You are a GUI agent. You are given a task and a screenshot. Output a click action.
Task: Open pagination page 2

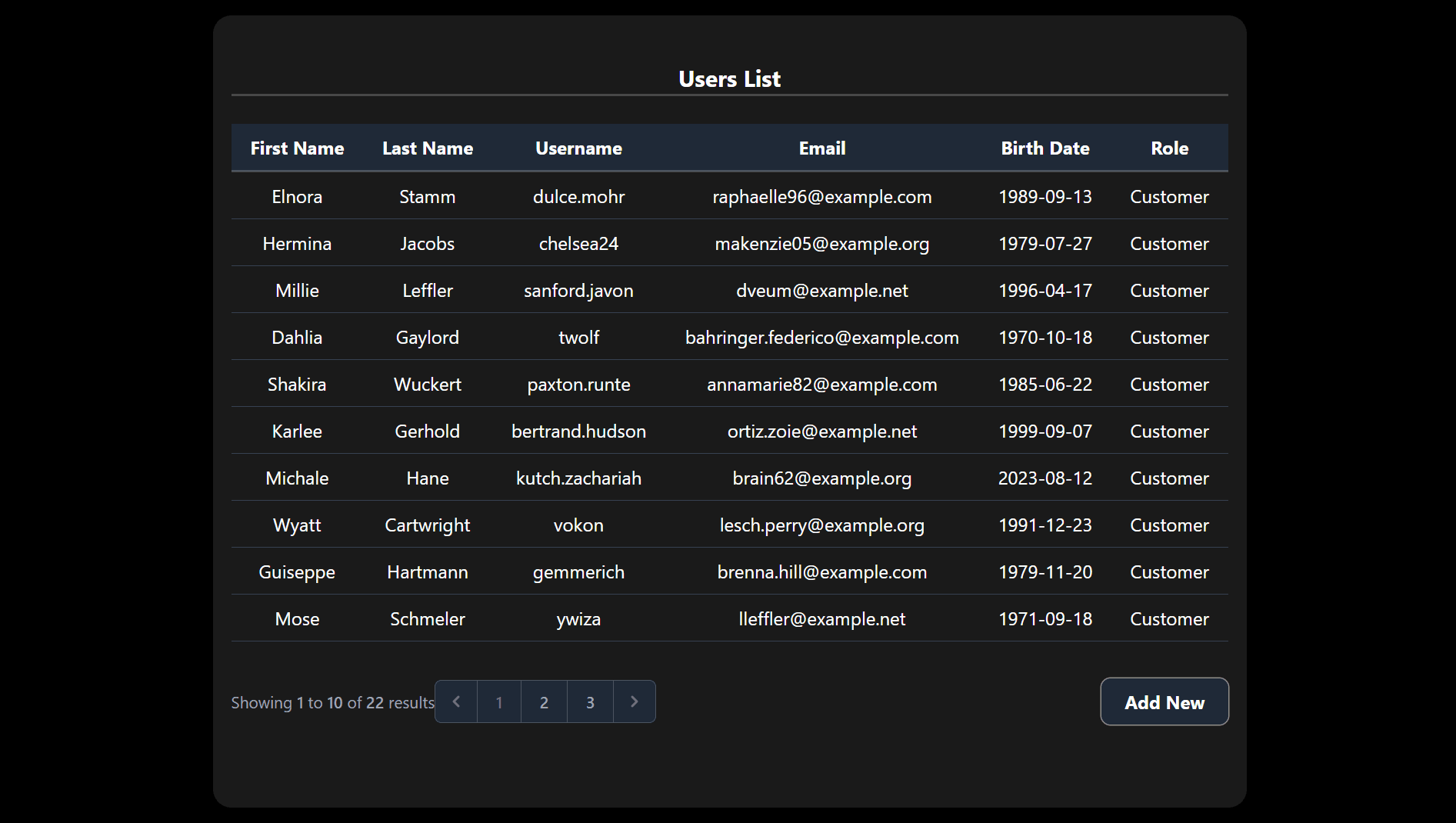544,701
